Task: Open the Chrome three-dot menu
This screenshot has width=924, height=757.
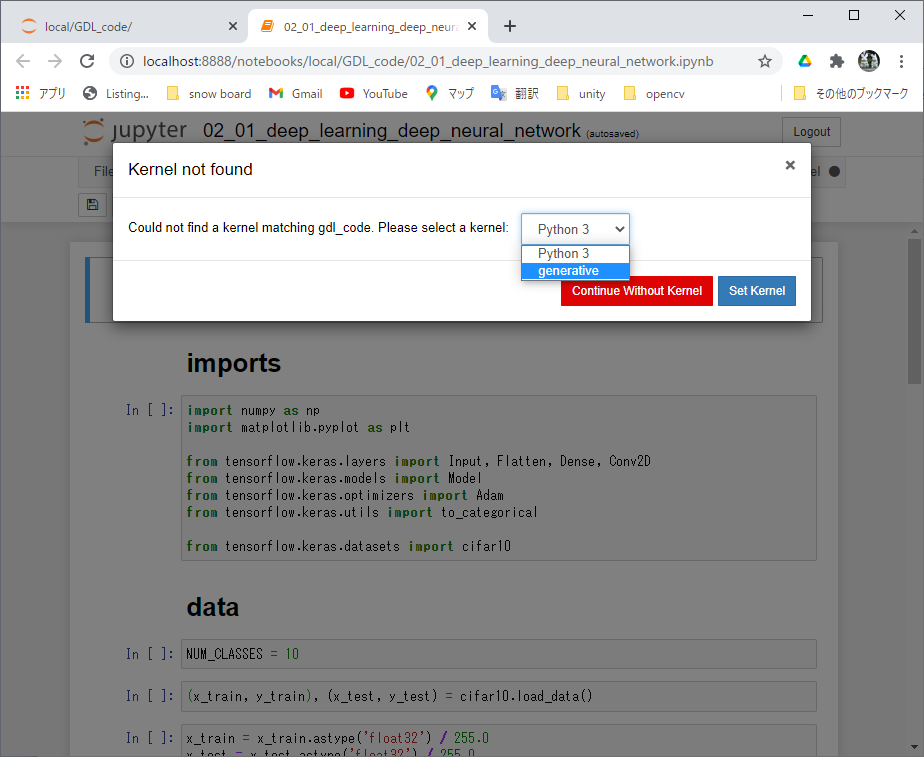Action: [x=901, y=61]
